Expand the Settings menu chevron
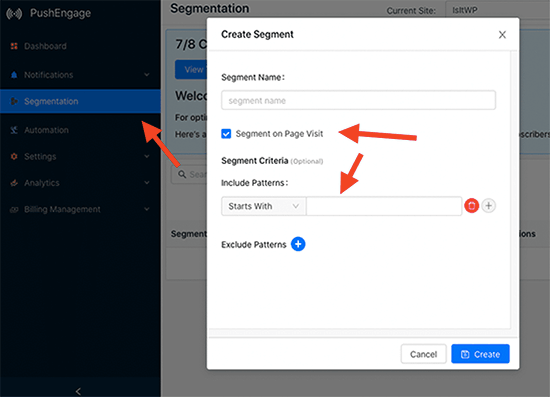550x397 pixels. [147, 156]
